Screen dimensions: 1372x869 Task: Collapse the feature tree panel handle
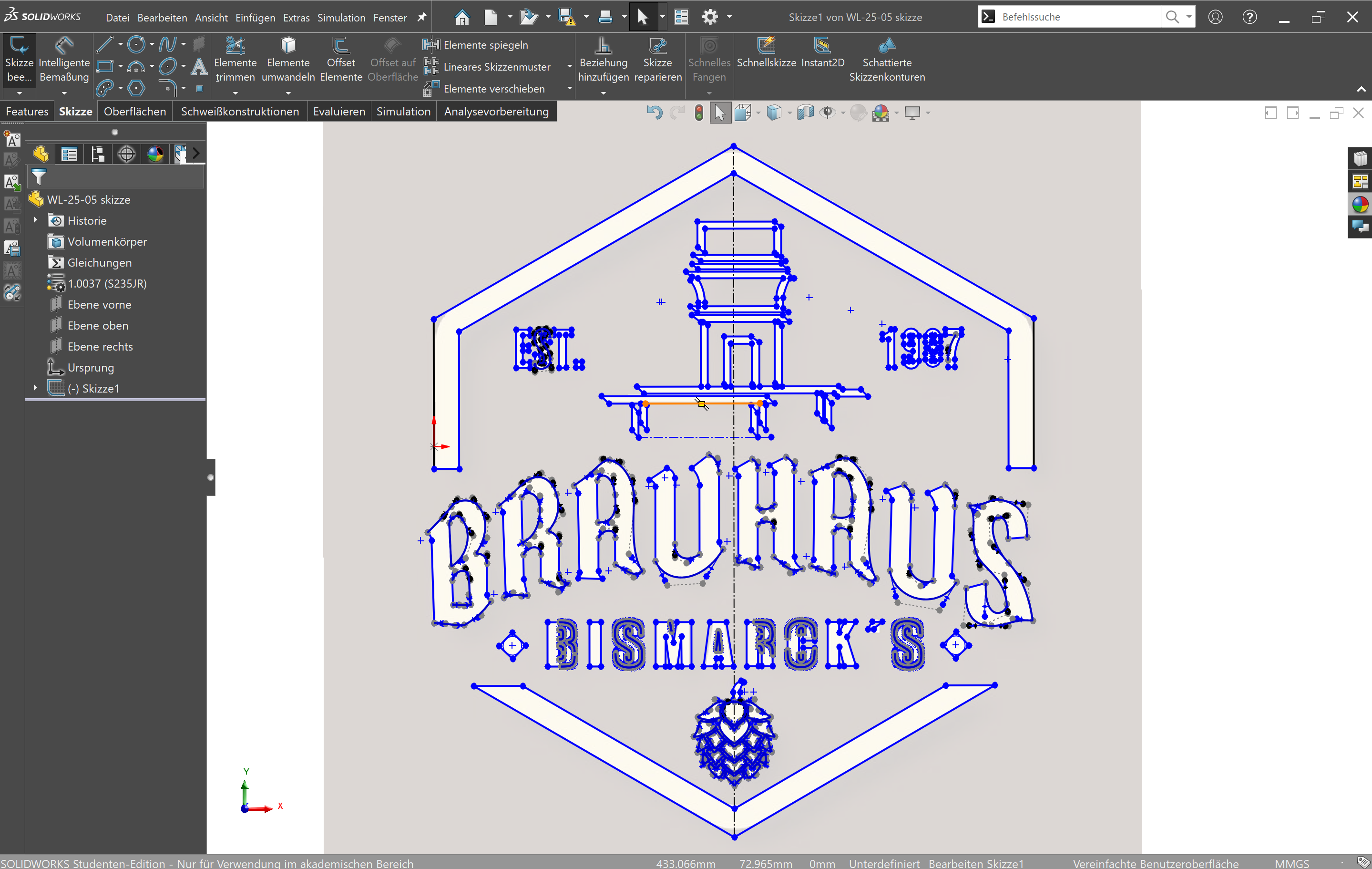click(x=211, y=477)
